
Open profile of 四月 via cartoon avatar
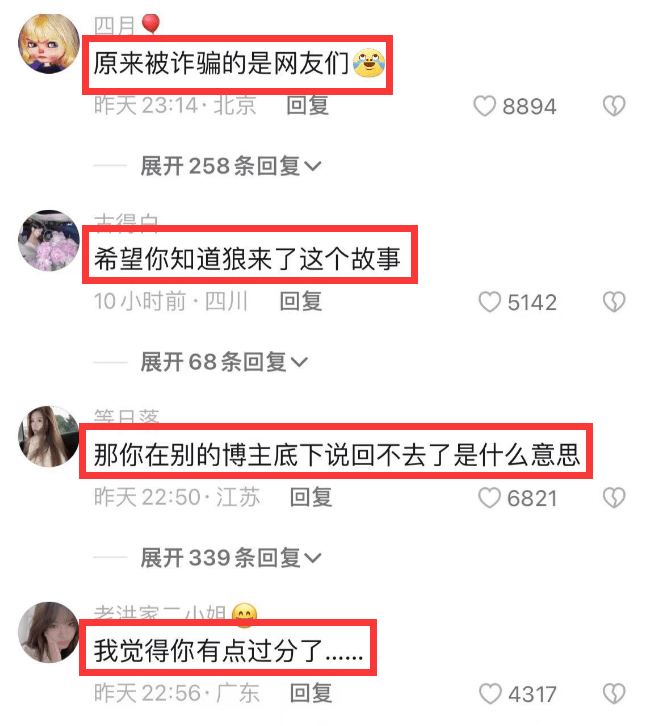[49, 44]
